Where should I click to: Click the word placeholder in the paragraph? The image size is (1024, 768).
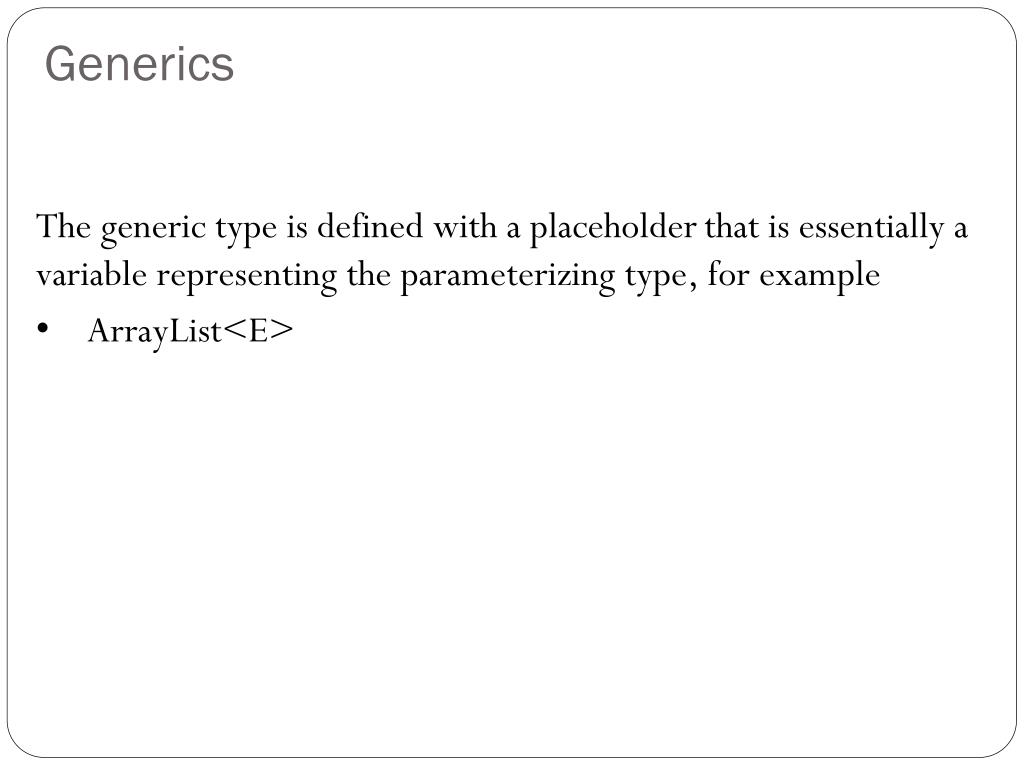point(612,228)
